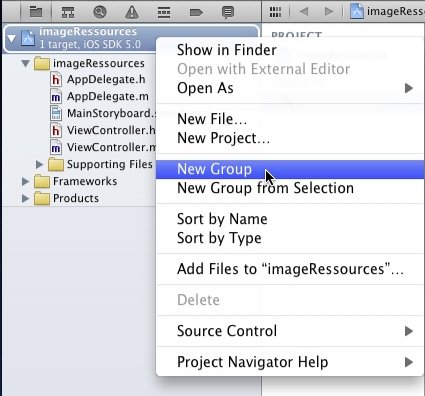The height and width of the screenshot is (396, 425).
Task: Show the Issue navigator warning icon
Action: [132, 12]
